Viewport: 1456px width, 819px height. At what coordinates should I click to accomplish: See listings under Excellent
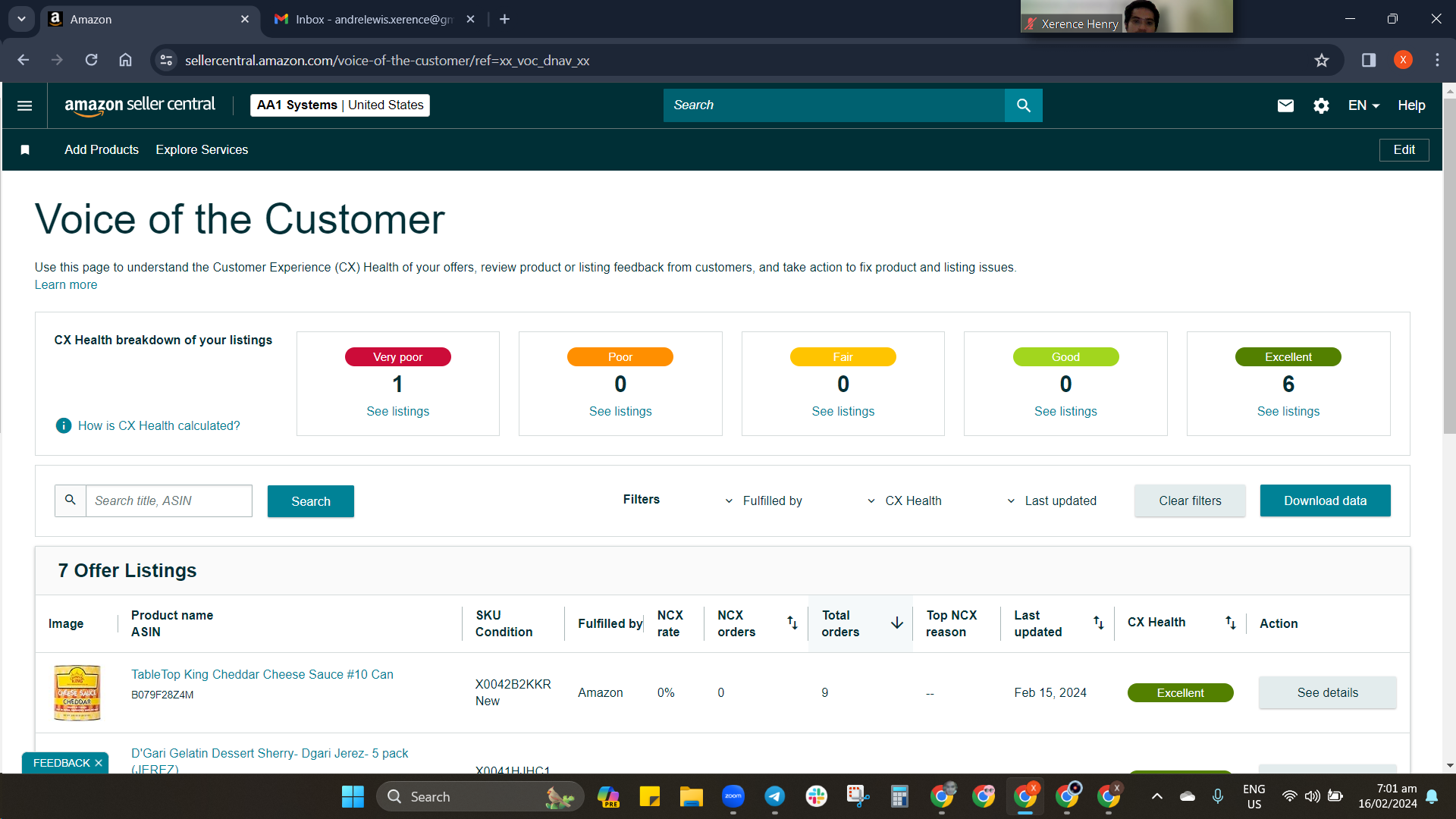1288,411
